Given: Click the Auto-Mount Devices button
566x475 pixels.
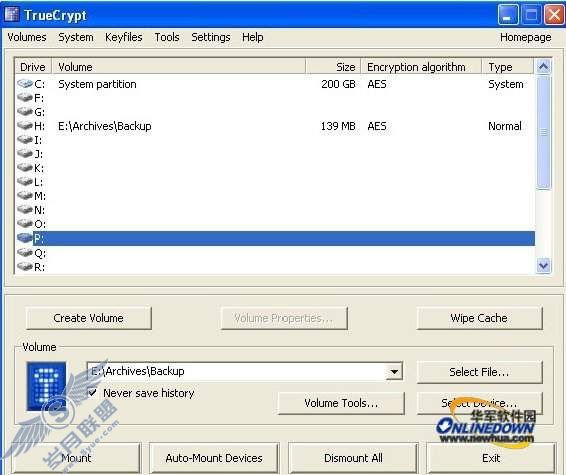Looking at the screenshot, I should (214, 458).
